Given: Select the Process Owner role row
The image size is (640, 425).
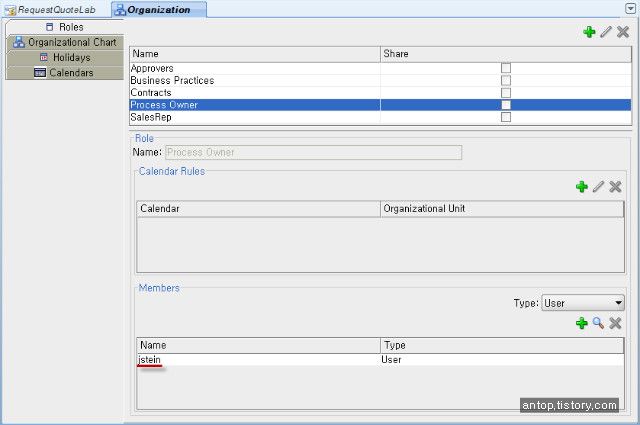Looking at the screenshot, I should click(380, 105).
